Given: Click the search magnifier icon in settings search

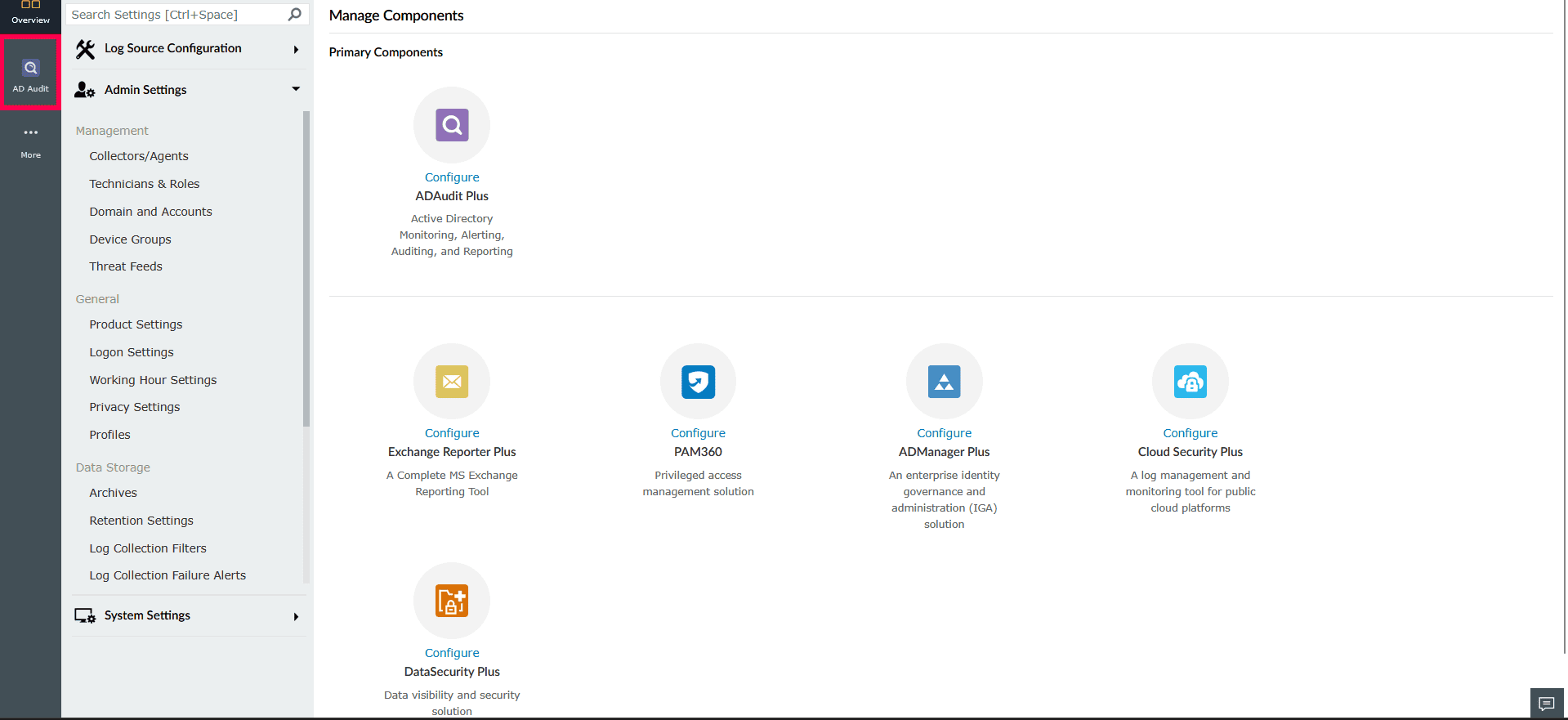Looking at the screenshot, I should pyautogui.click(x=295, y=14).
